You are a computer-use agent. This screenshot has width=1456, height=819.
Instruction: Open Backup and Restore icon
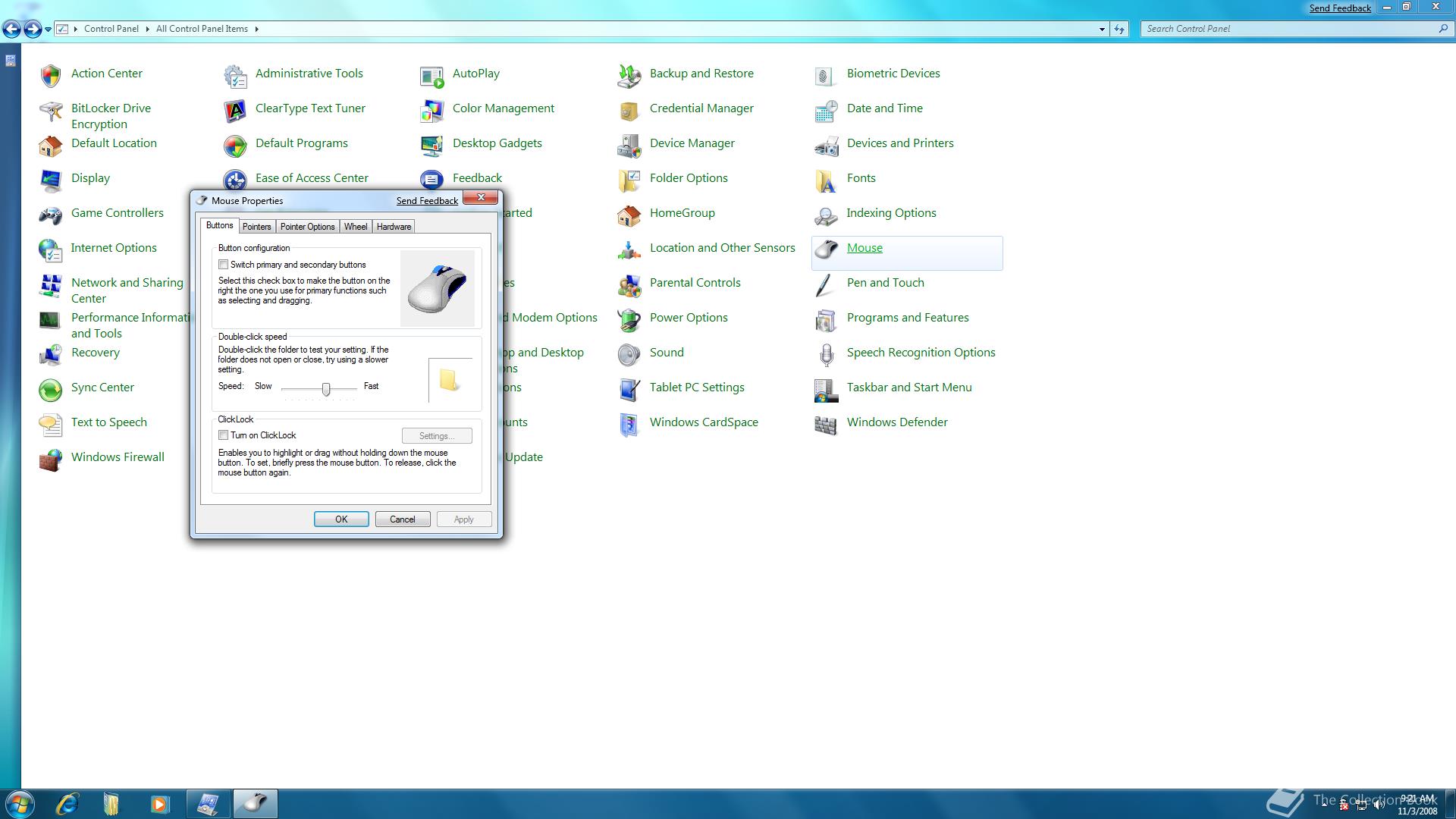pos(629,76)
